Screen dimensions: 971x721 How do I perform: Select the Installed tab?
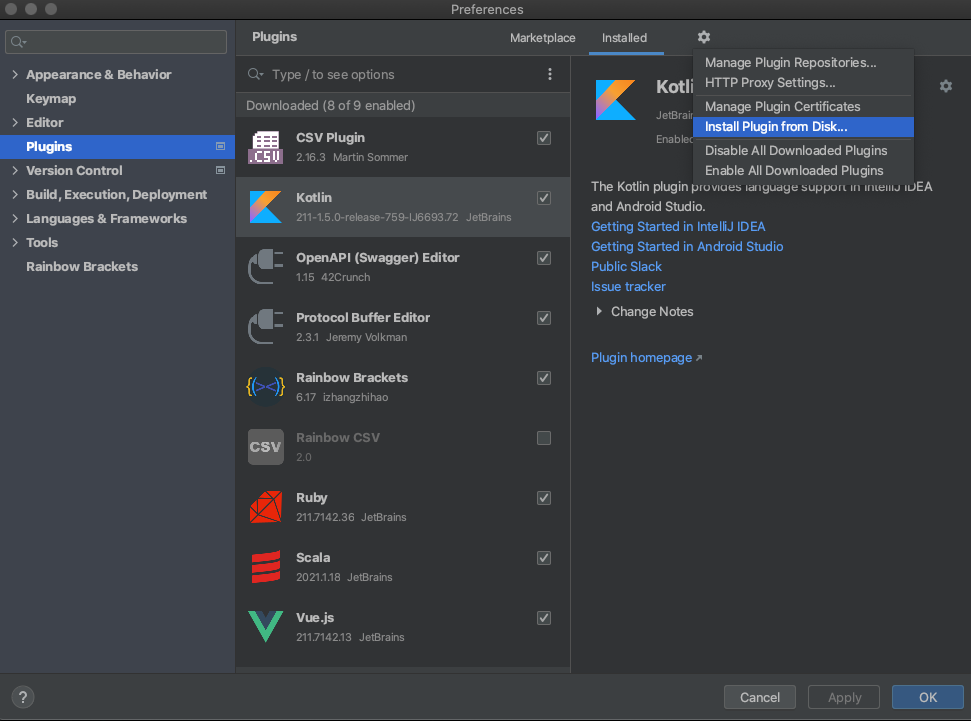click(624, 38)
